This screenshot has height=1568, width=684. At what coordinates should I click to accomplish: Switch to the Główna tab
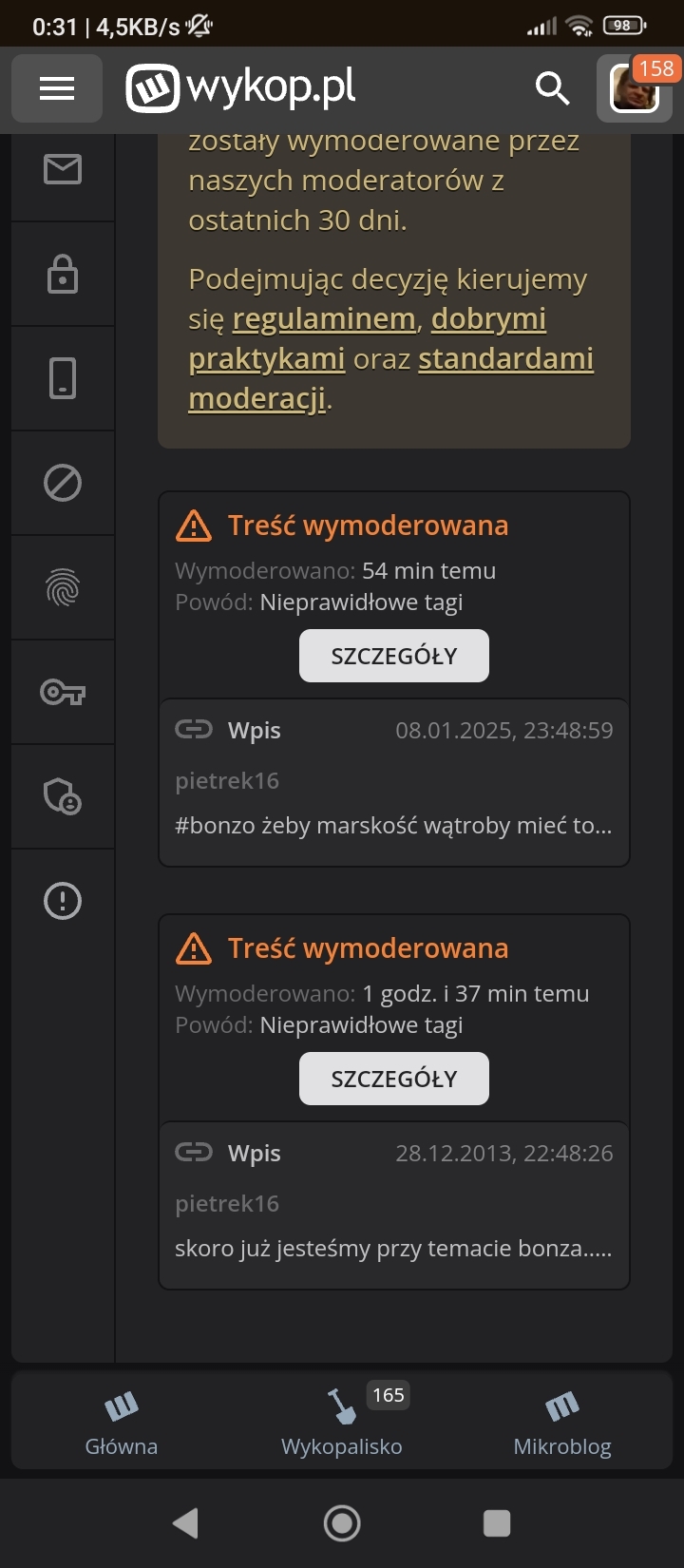pyautogui.click(x=122, y=1422)
